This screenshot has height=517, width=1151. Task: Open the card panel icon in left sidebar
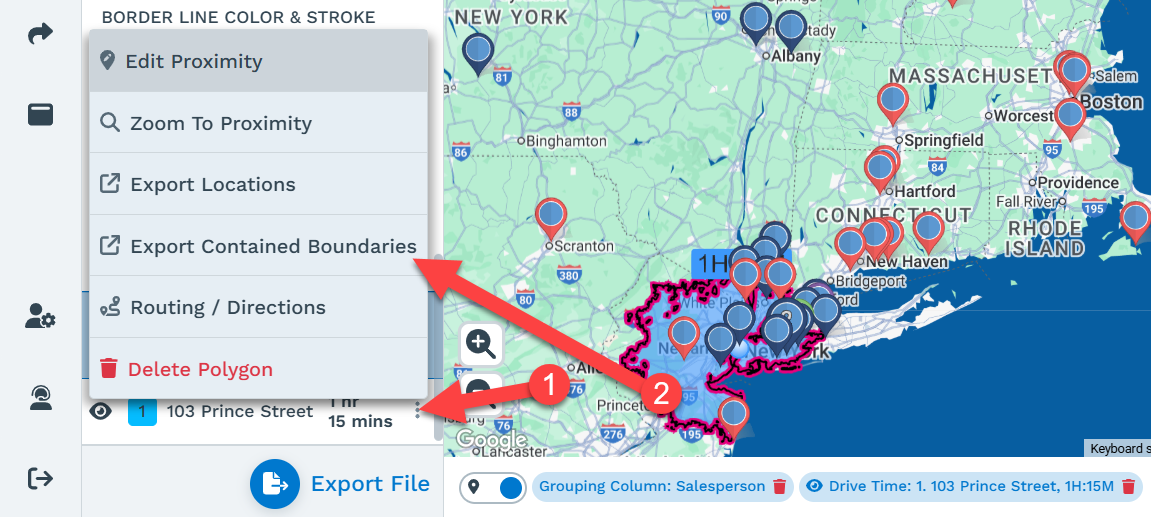pyautogui.click(x=40, y=115)
